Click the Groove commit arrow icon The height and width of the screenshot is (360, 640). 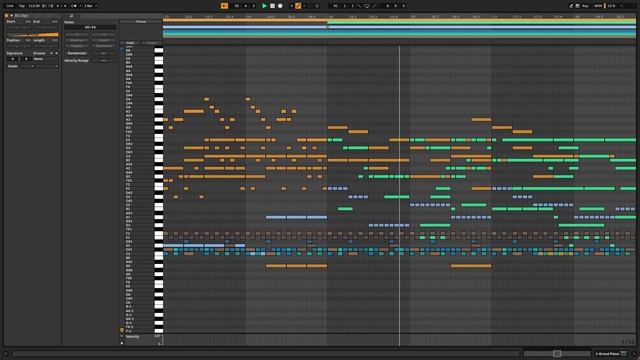pos(56,53)
